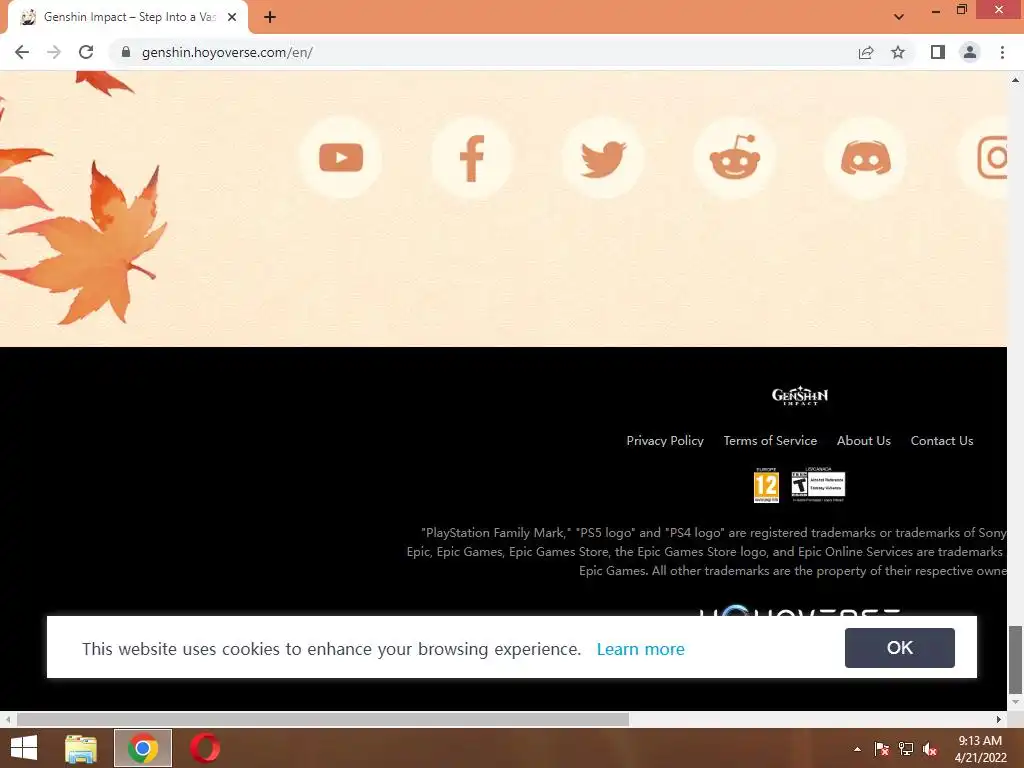Screen dimensions: 1024x768
Task: Open the browser side panel icon
Action: (x=938, y=52)
